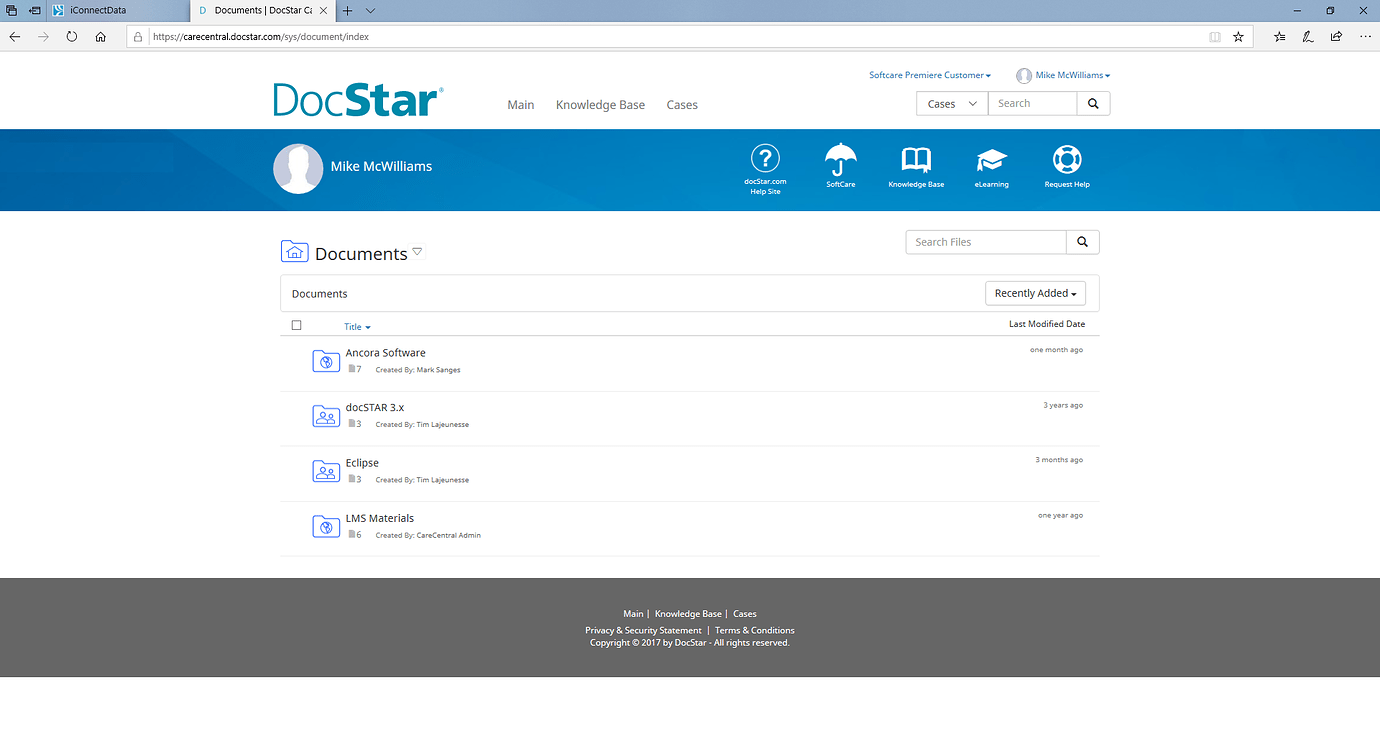Visit the docStar.com Help Site question mark icon
The image size is (1380, 746).
coord(765,160)
